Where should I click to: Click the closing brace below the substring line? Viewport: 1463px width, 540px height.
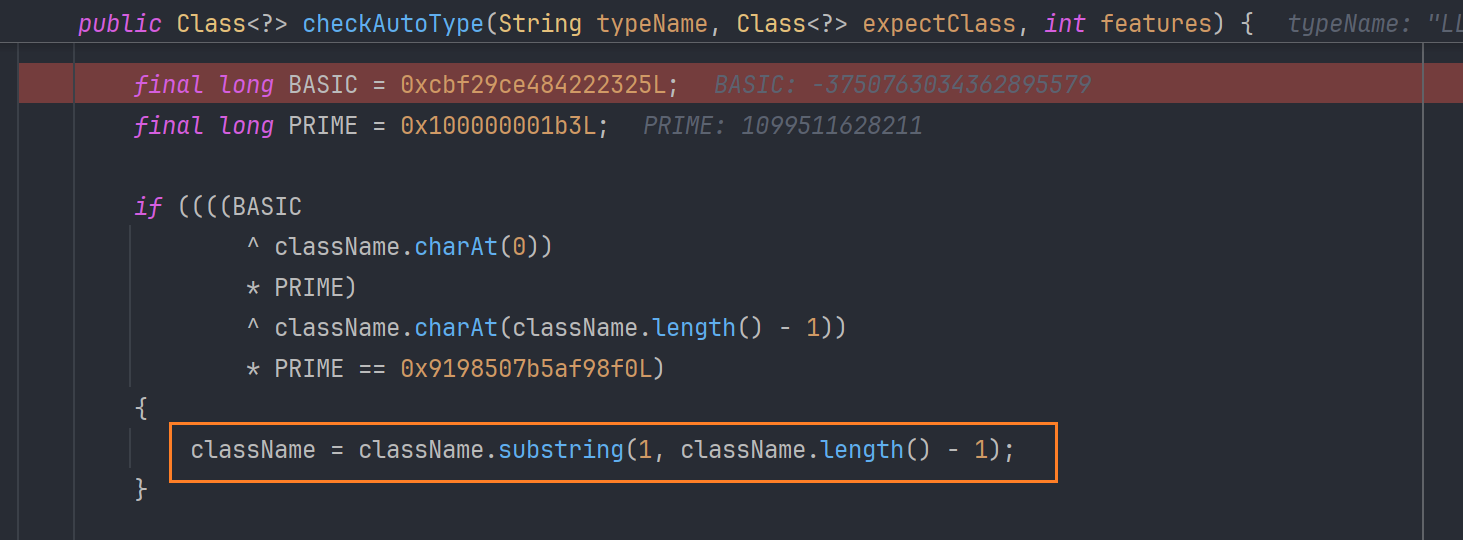click(x=141, y=490)
